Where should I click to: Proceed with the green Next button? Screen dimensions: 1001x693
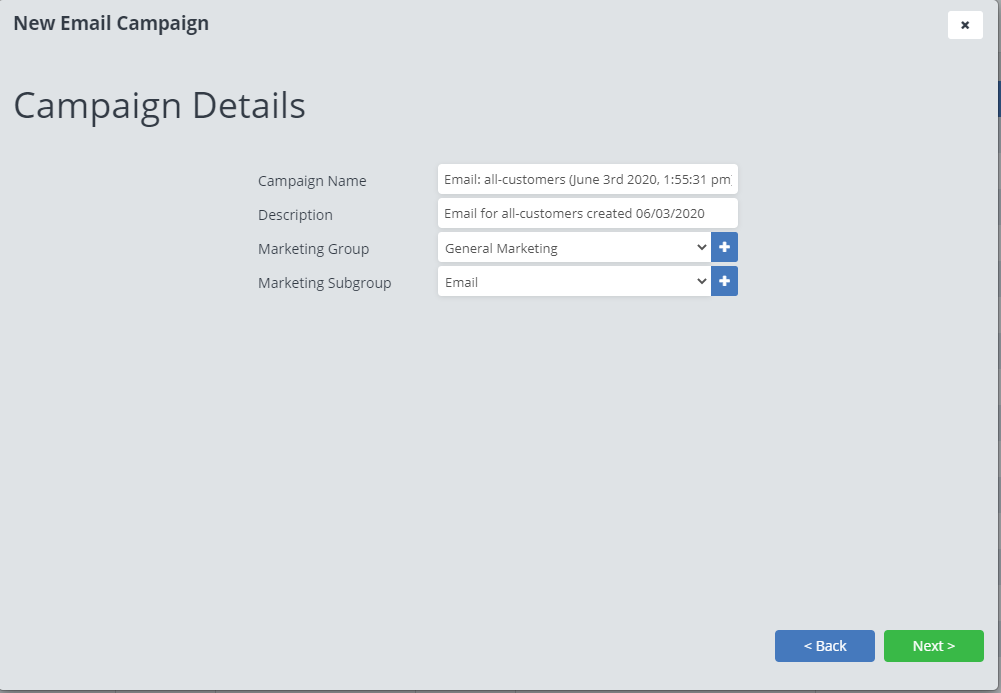[933, 646]
